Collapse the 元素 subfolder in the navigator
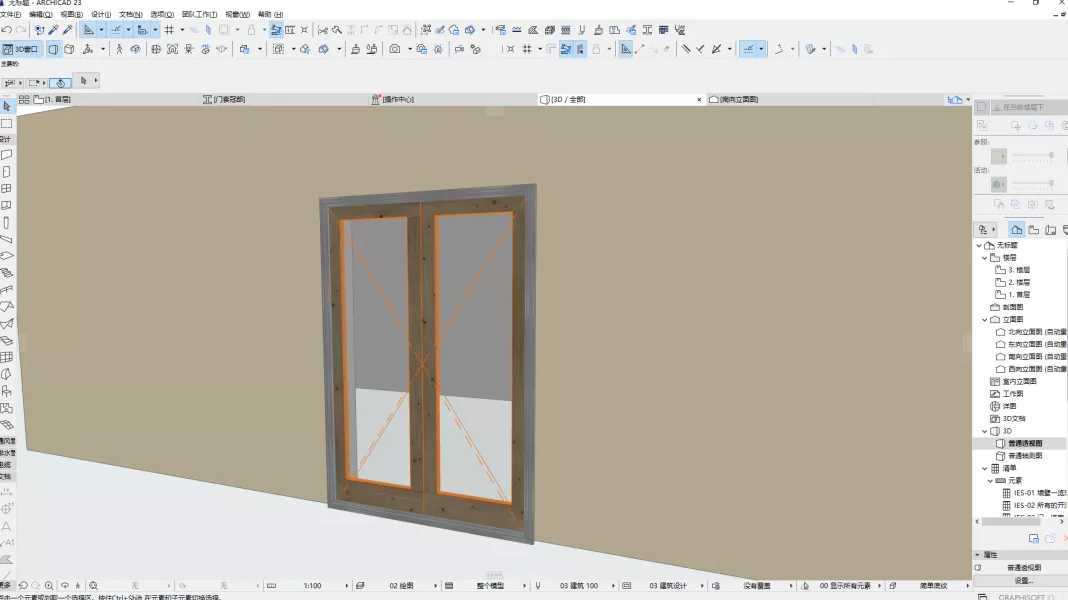This screenshot has height=600, width=1068. [990, 481]
